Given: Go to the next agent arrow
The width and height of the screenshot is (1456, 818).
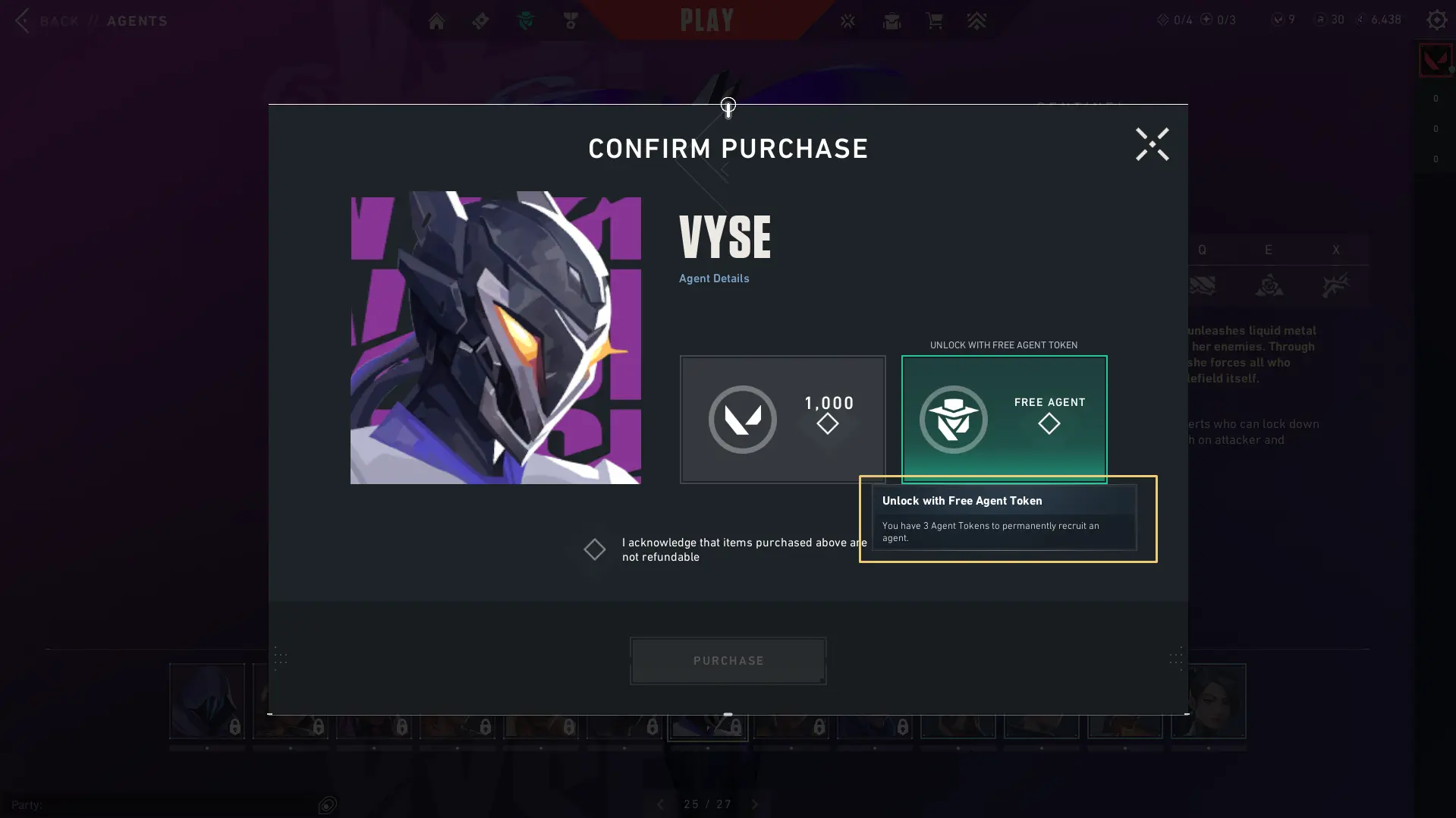Looking at the screenshot, I should [x=754, y=804].
